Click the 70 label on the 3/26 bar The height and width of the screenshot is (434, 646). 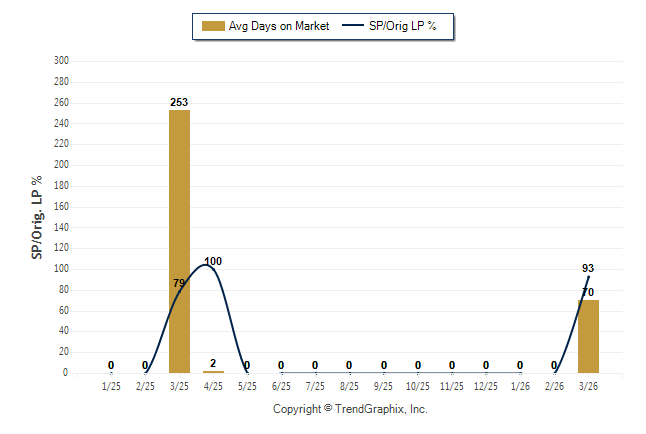tap(588, 292)
